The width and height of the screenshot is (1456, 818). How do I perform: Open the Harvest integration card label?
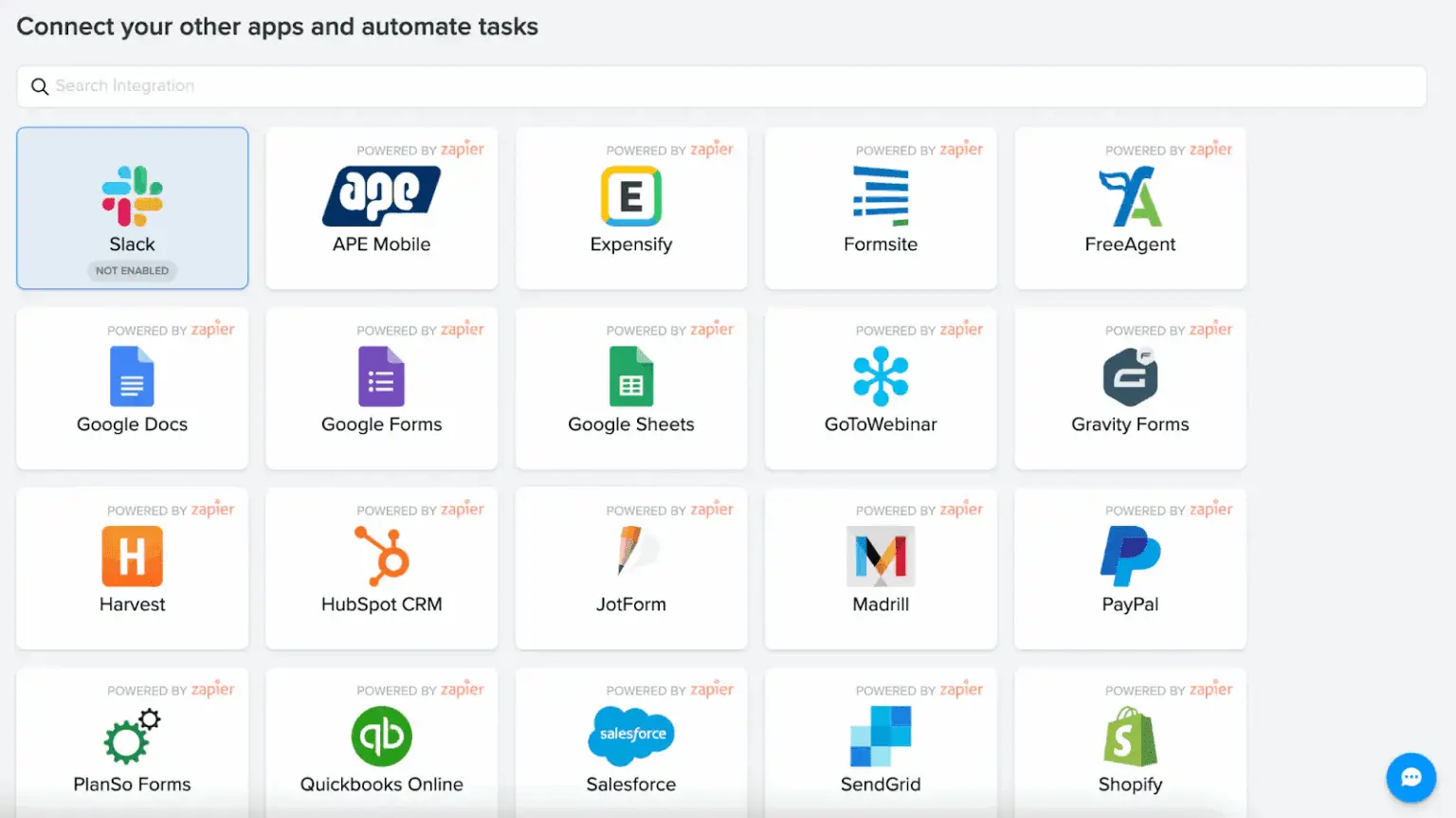(x=132, y=605)
